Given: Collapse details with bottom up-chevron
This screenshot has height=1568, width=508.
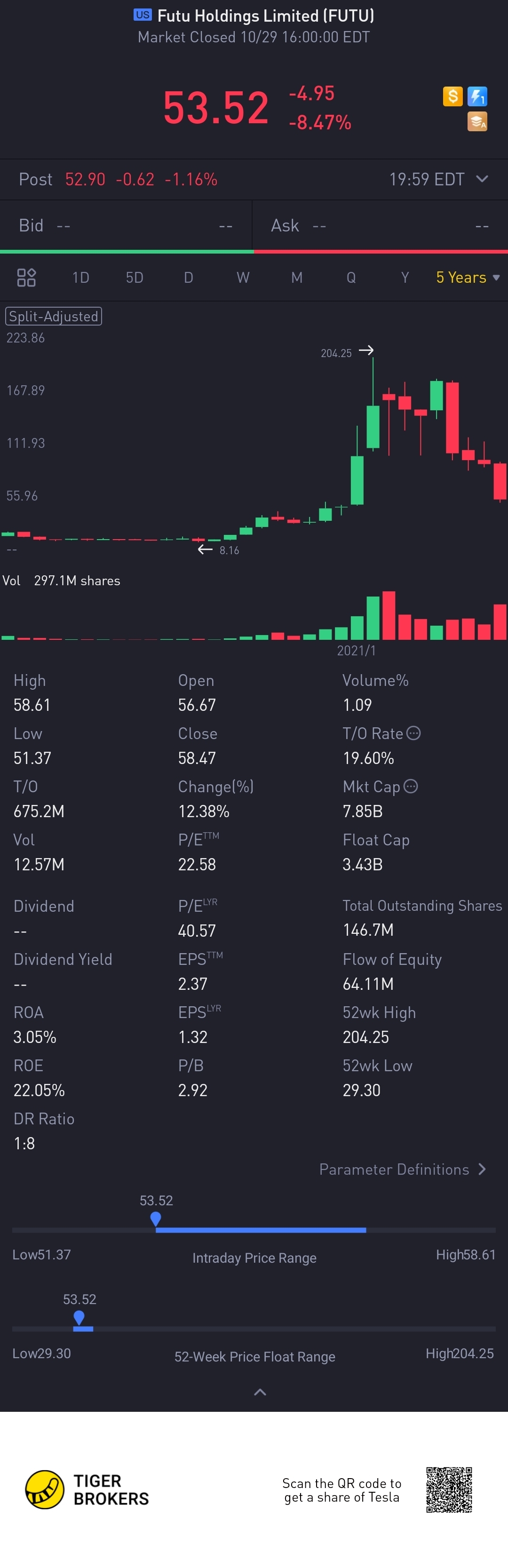Looking at the screenshot, I should click(260, 1392).
